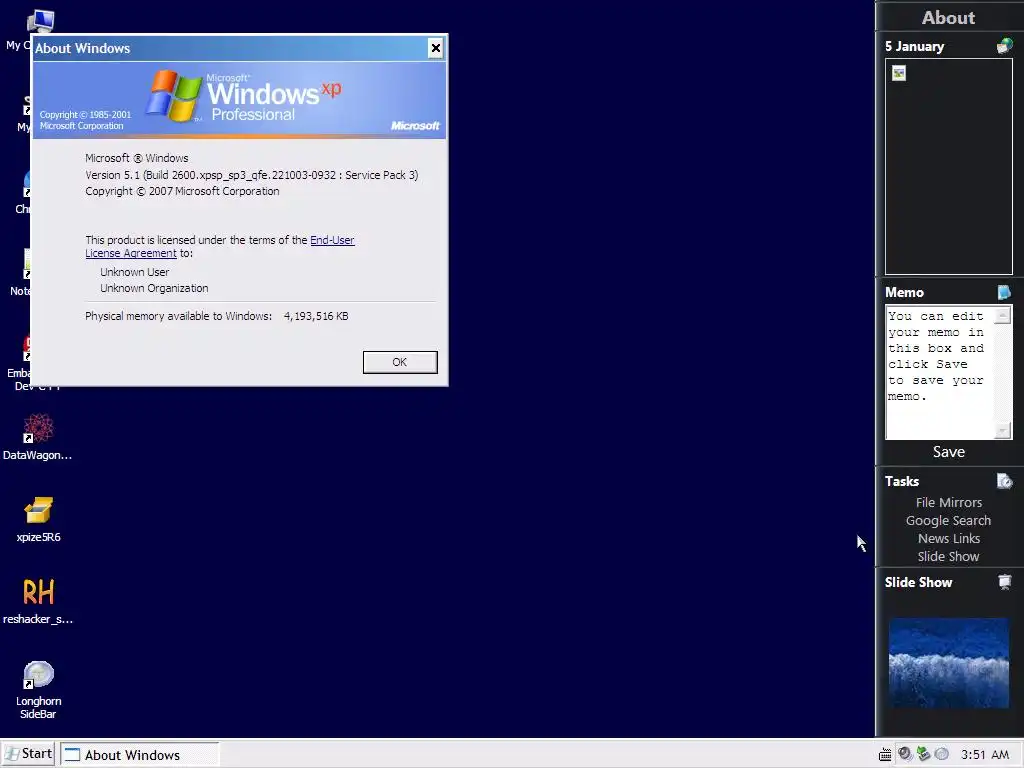The width and height of the screenshot is (1024, 768).
Task: Click the Tasks panel heading
Action: pyautogui.click(x=902, y=481)
